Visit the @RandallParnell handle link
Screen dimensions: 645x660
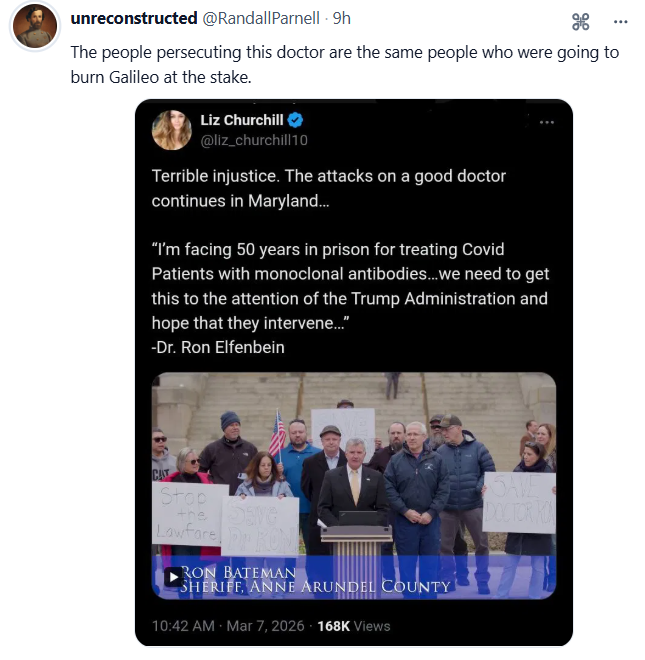[x=264, y=18]
